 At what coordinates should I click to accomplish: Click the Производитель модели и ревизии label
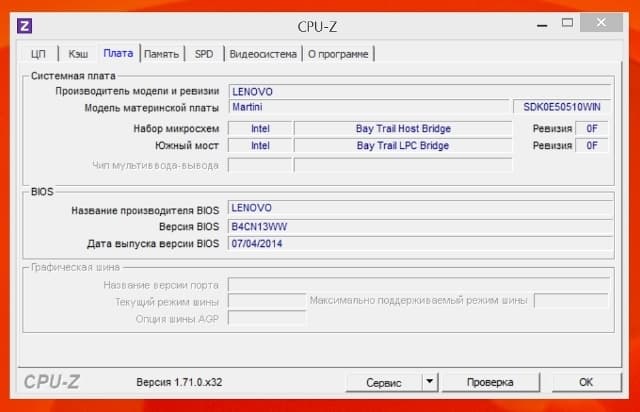(x=137, y=91)
